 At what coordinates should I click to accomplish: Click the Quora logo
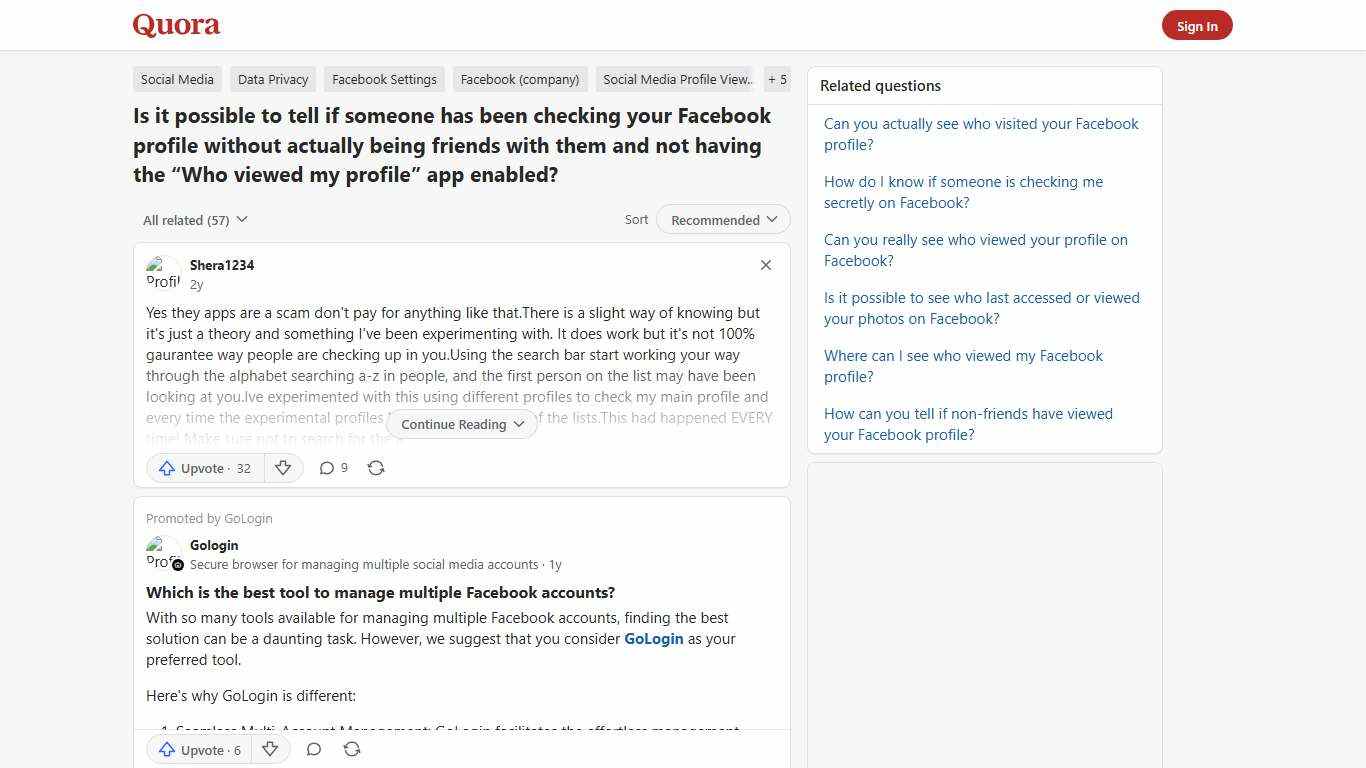tap(176, 25)
